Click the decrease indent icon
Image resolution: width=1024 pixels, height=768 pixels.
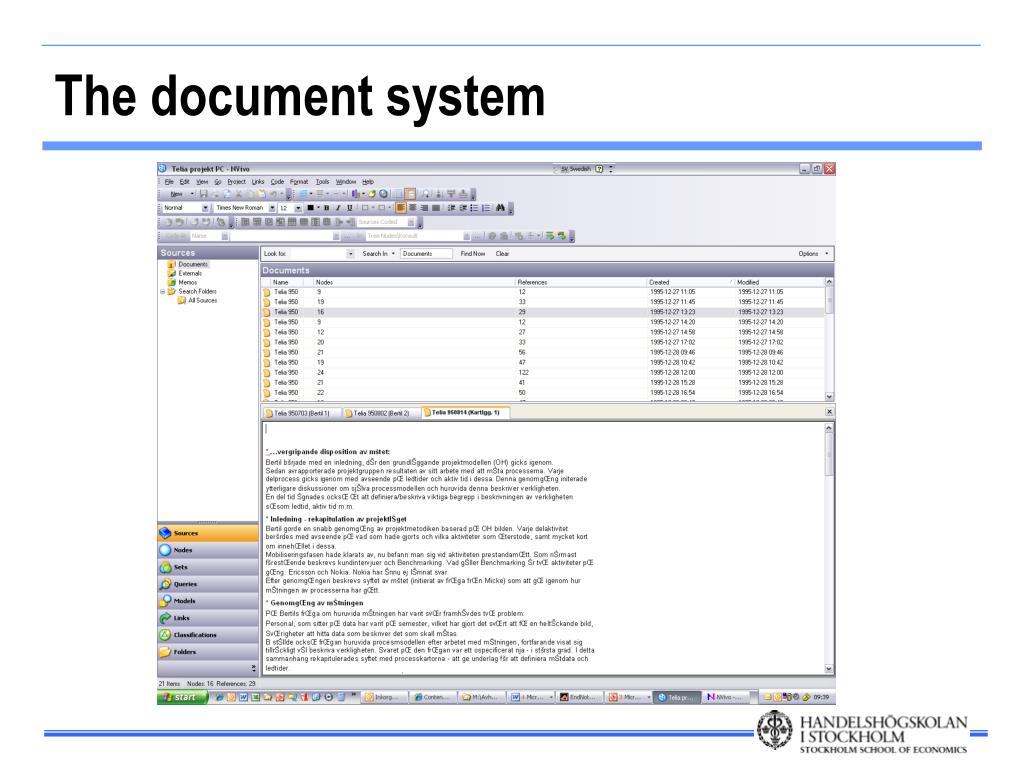click(x=451, y=208)
